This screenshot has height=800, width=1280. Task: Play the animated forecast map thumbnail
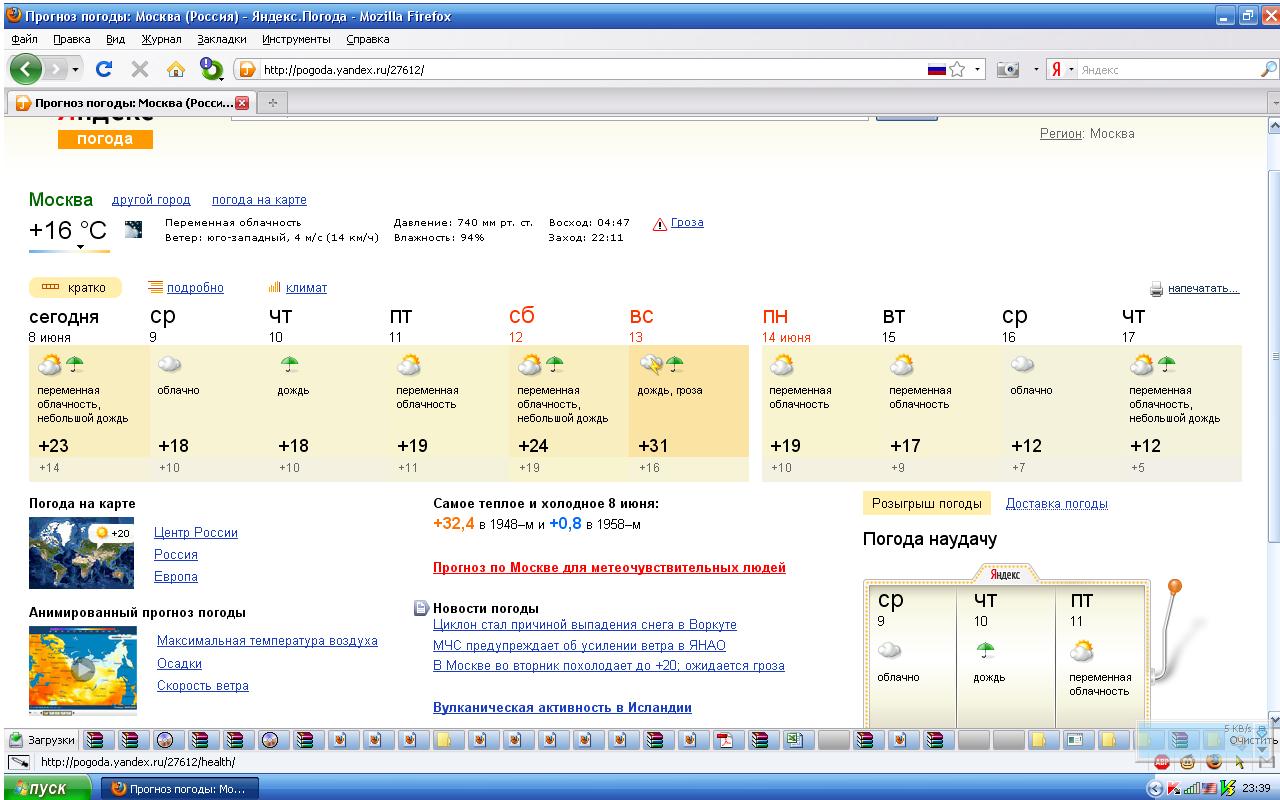click(x=83, y=670)
